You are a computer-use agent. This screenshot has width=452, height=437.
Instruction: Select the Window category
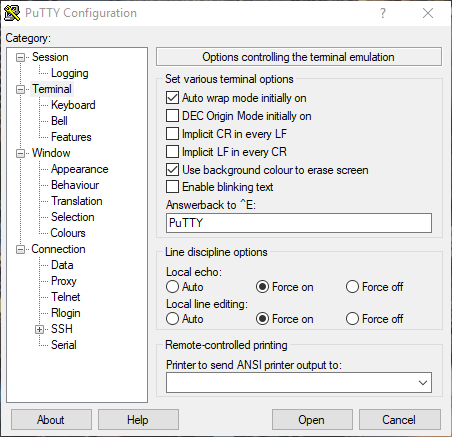point(51,153)
